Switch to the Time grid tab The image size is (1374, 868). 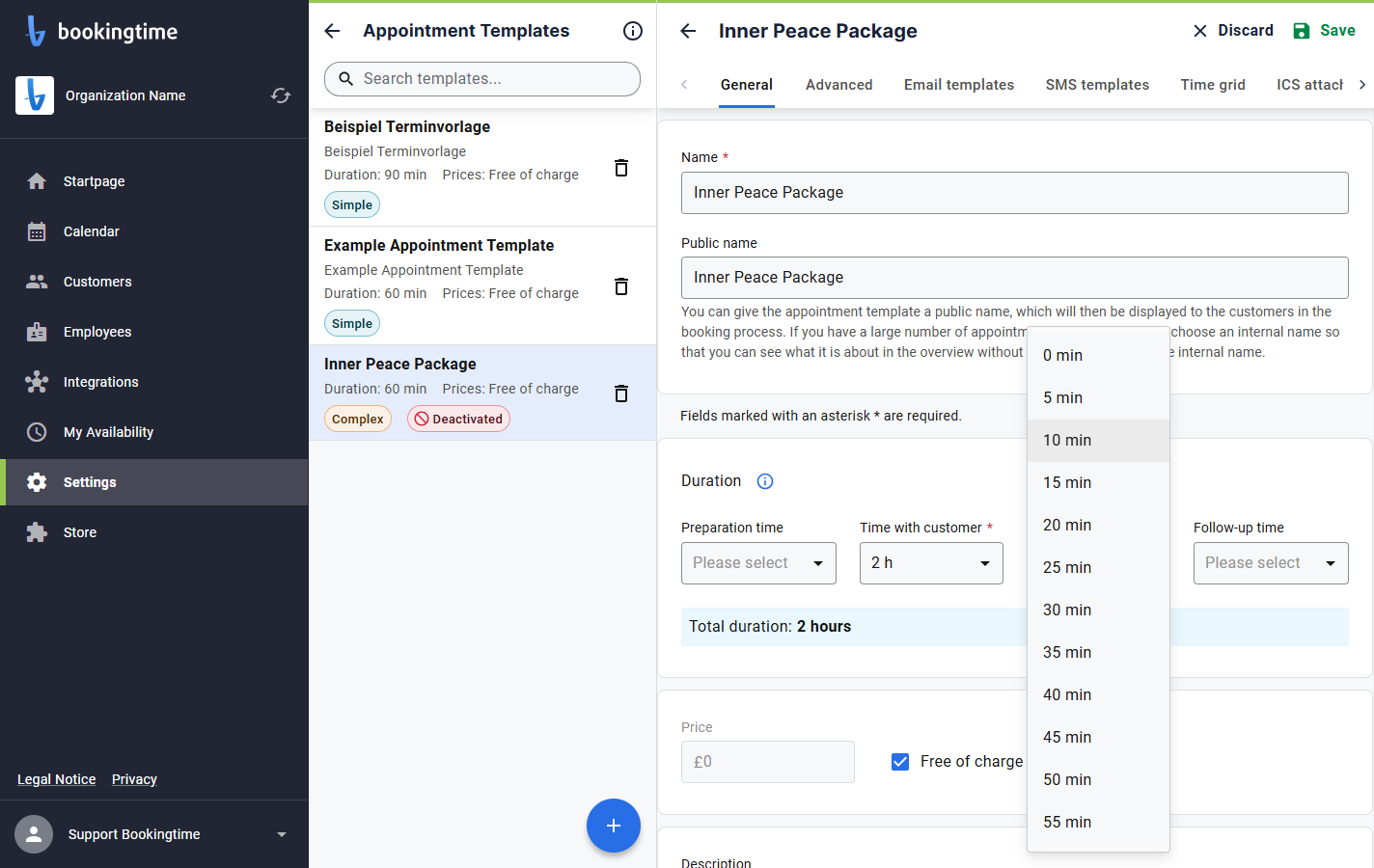click(1213, 85)
